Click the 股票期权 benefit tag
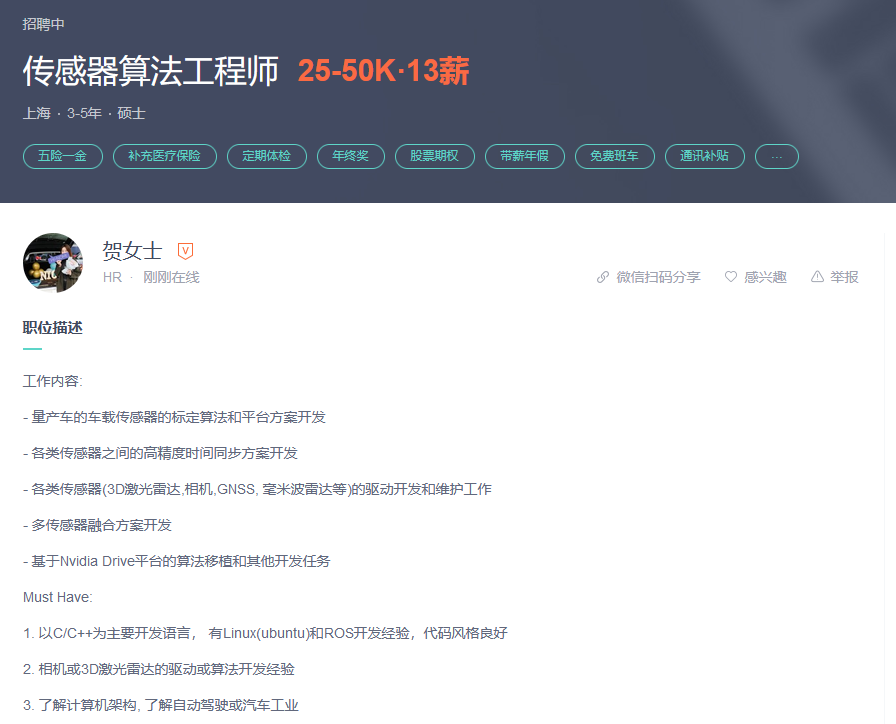Viewport: 896px width, 724px height. click(435, 157)
